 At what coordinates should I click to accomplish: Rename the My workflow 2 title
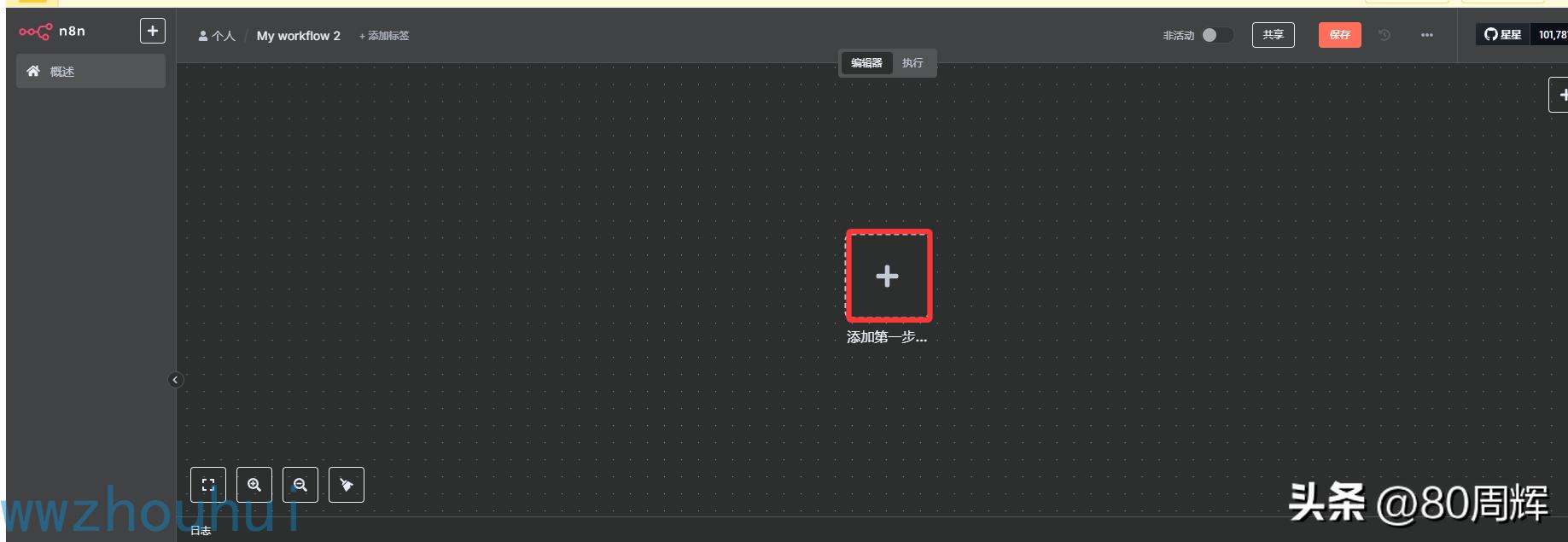point(298,36)
